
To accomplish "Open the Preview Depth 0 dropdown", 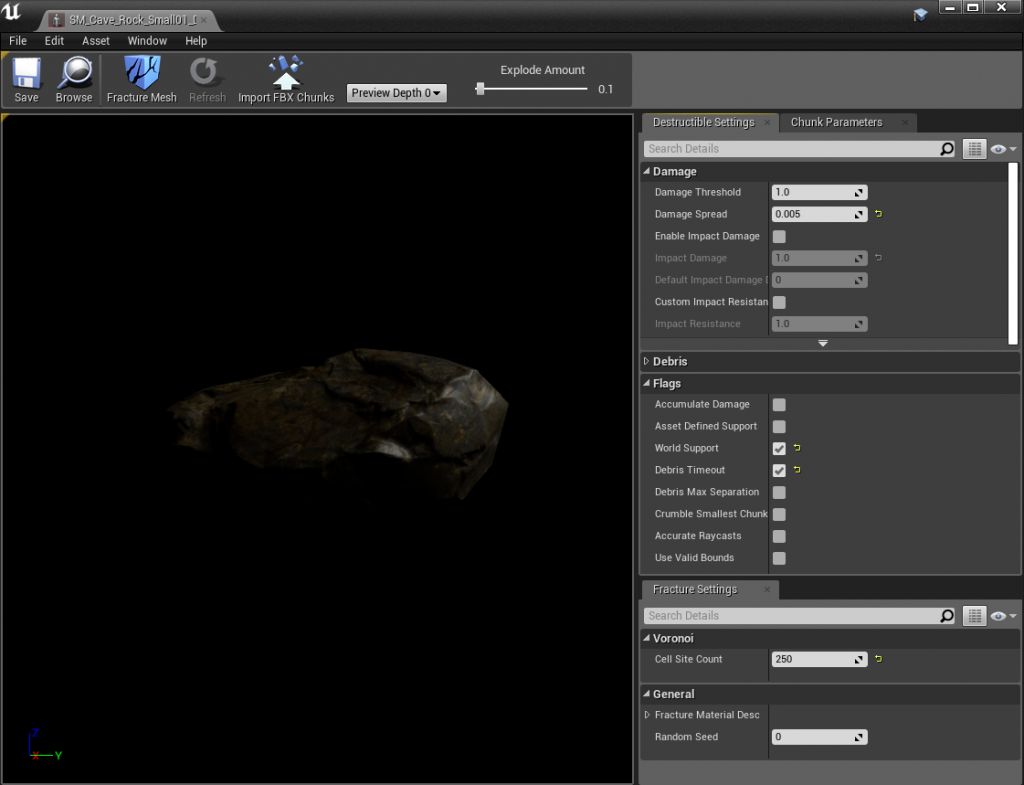I will [x=396, y=93].
